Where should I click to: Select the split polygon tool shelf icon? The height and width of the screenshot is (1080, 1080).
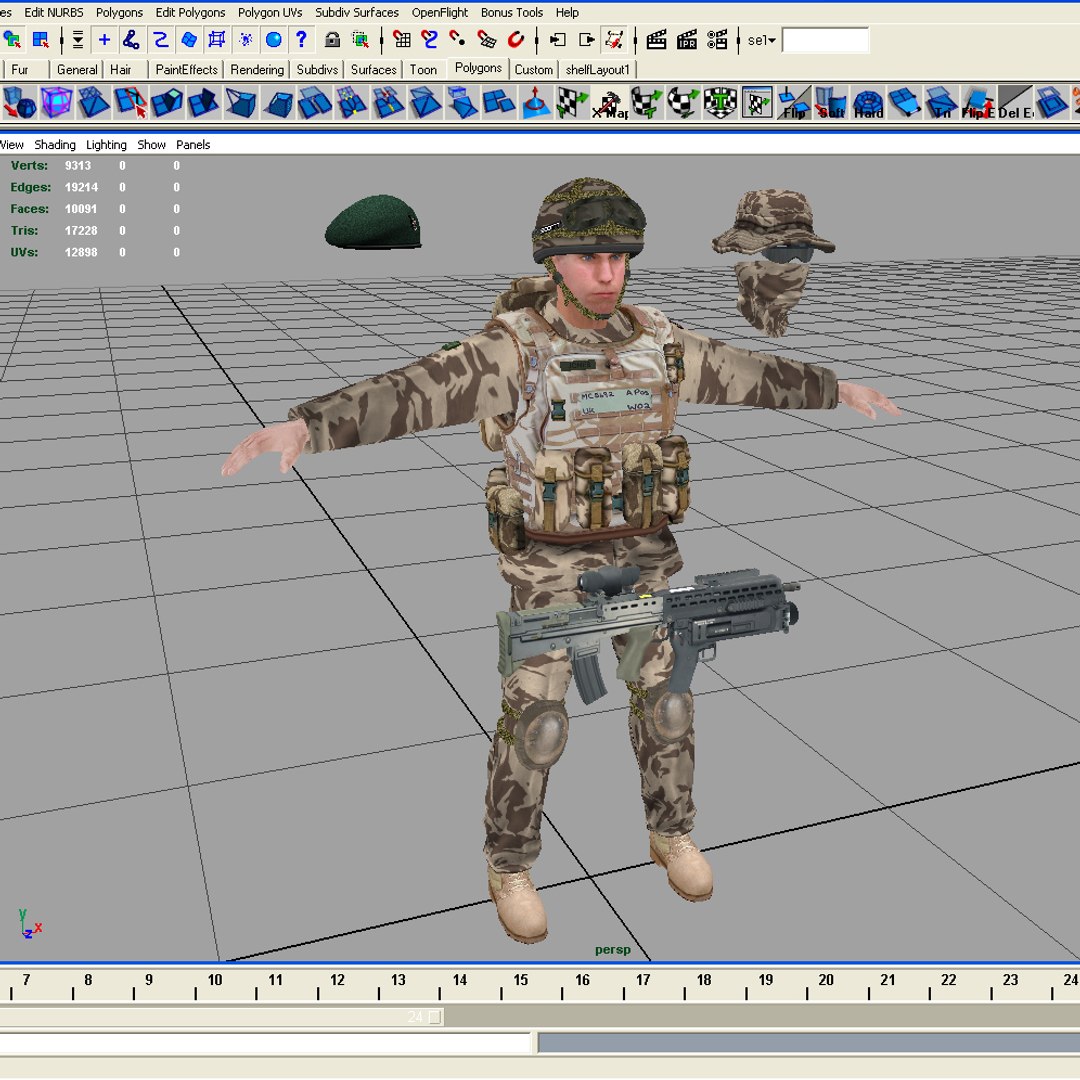coord(130,103)
